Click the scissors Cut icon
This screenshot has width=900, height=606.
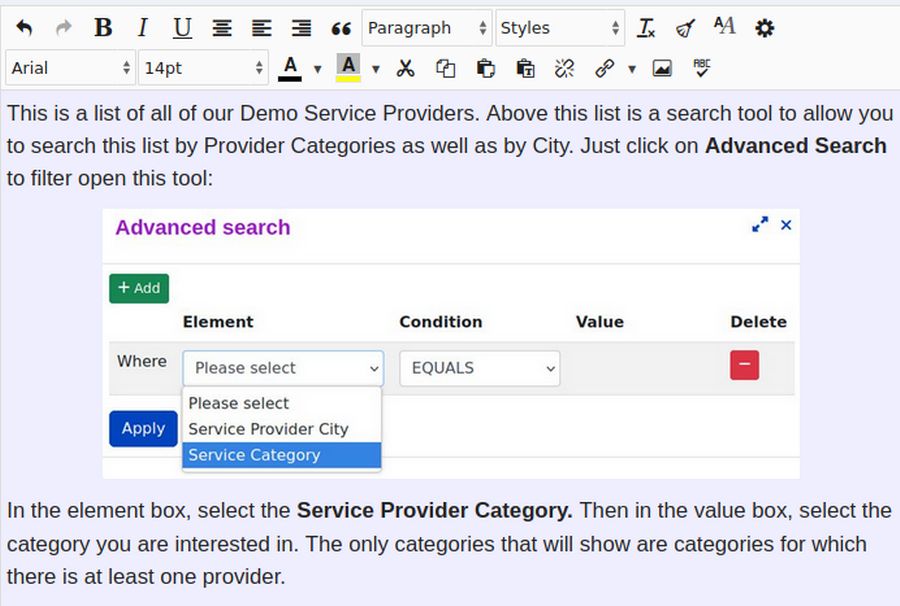tap(405, 68)
